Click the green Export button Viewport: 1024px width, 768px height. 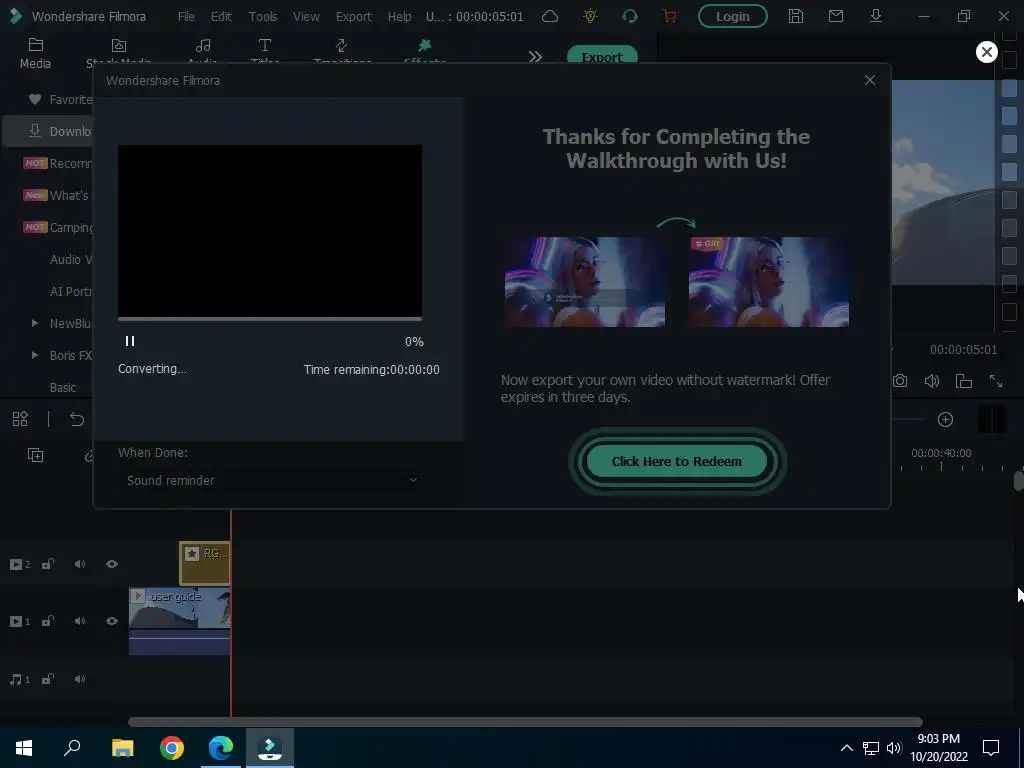[x=602, y=56]
